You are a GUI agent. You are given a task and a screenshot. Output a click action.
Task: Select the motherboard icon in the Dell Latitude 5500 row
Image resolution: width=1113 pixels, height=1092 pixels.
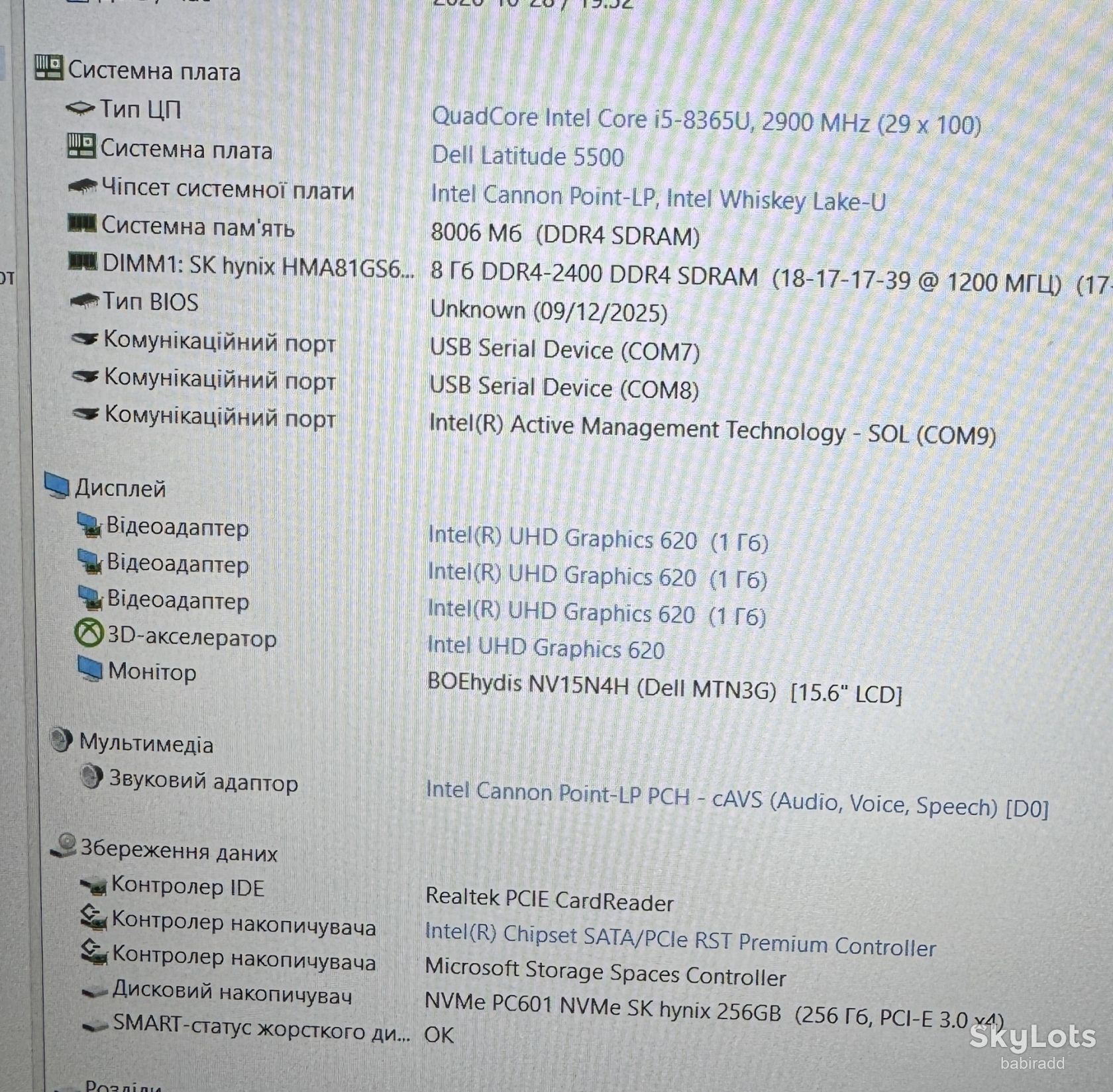[x=81, y=146]
